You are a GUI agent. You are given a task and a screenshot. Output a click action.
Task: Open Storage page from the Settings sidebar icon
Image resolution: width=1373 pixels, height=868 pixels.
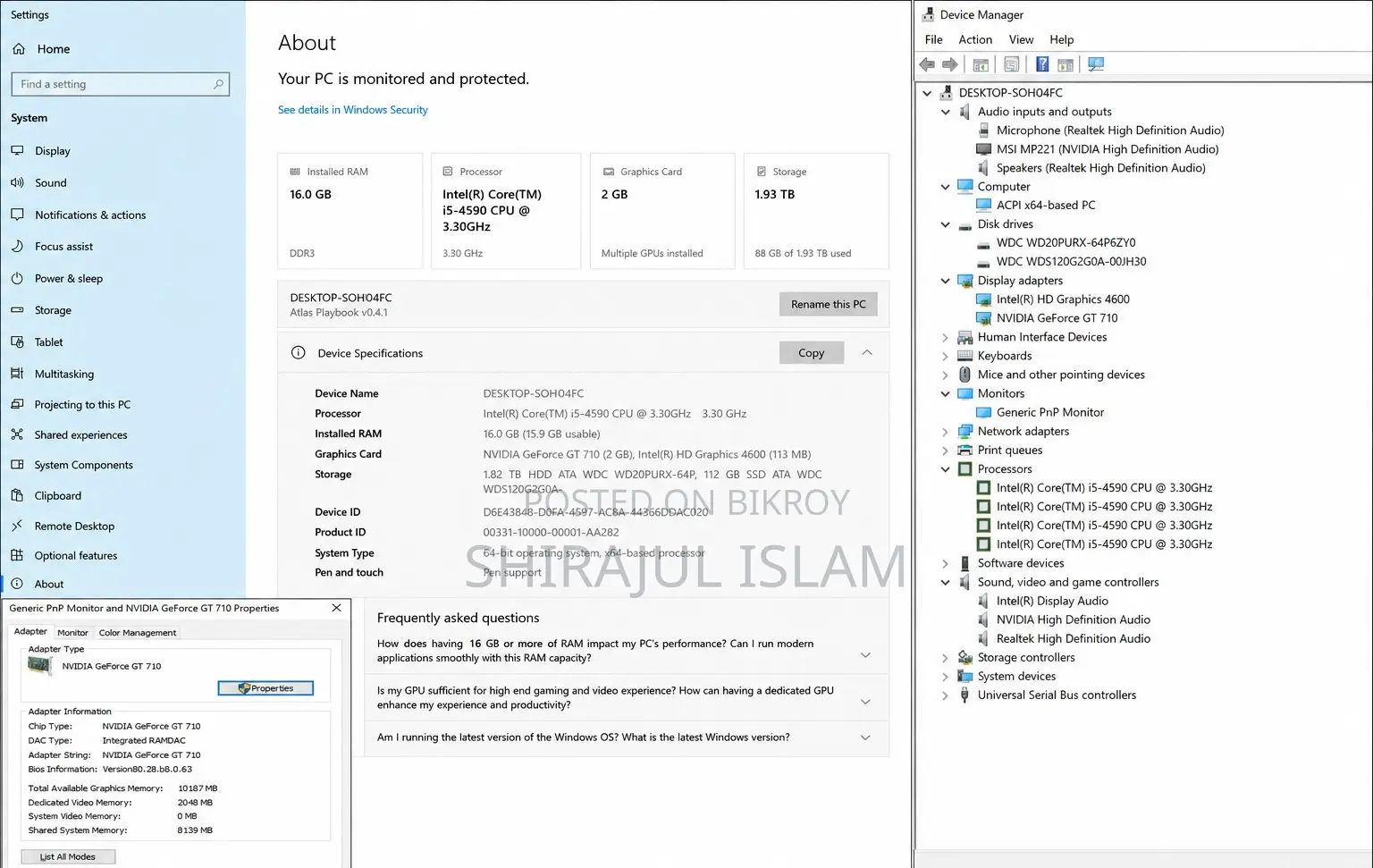(17, 310)
